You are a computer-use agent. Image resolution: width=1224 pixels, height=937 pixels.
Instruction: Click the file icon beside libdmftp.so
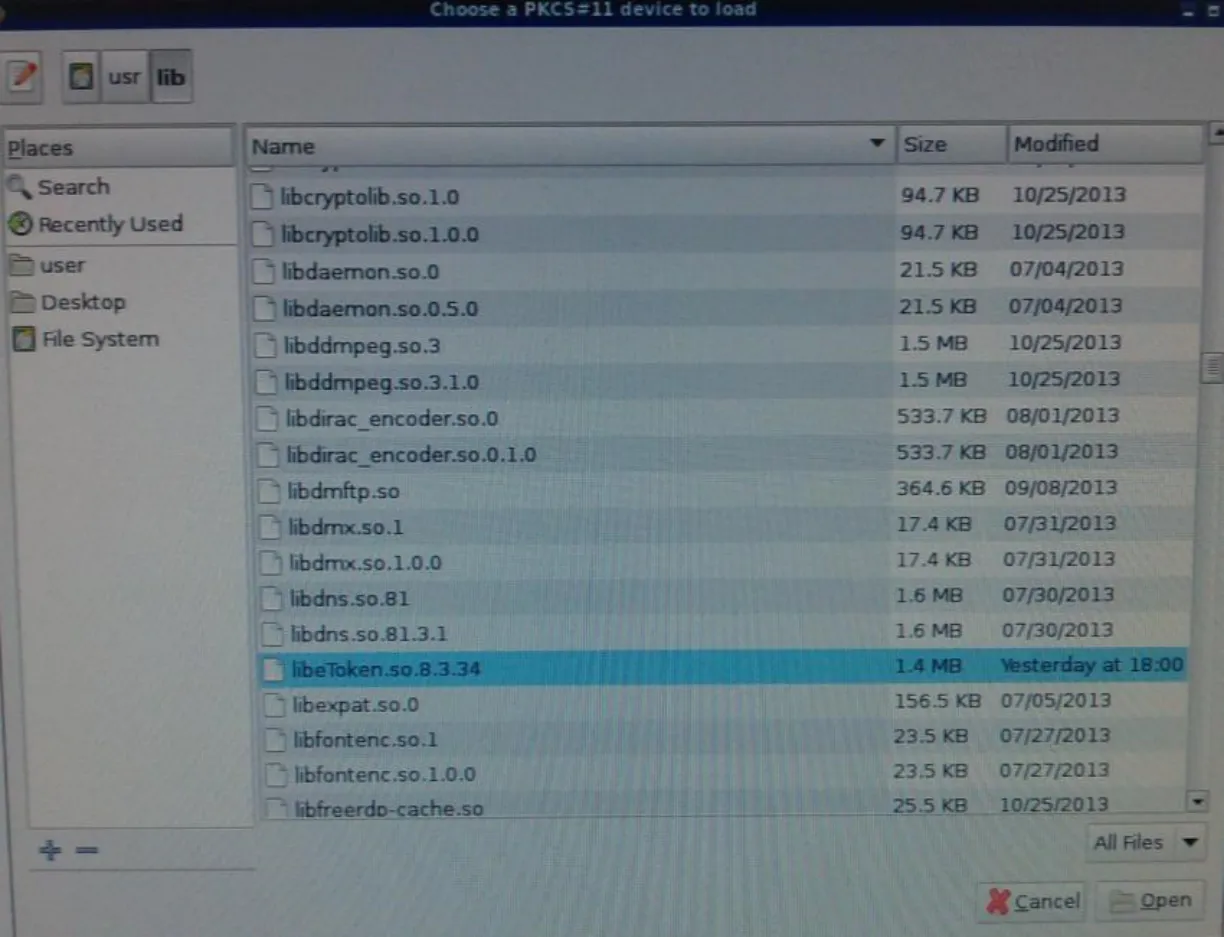tap(269, 491)
